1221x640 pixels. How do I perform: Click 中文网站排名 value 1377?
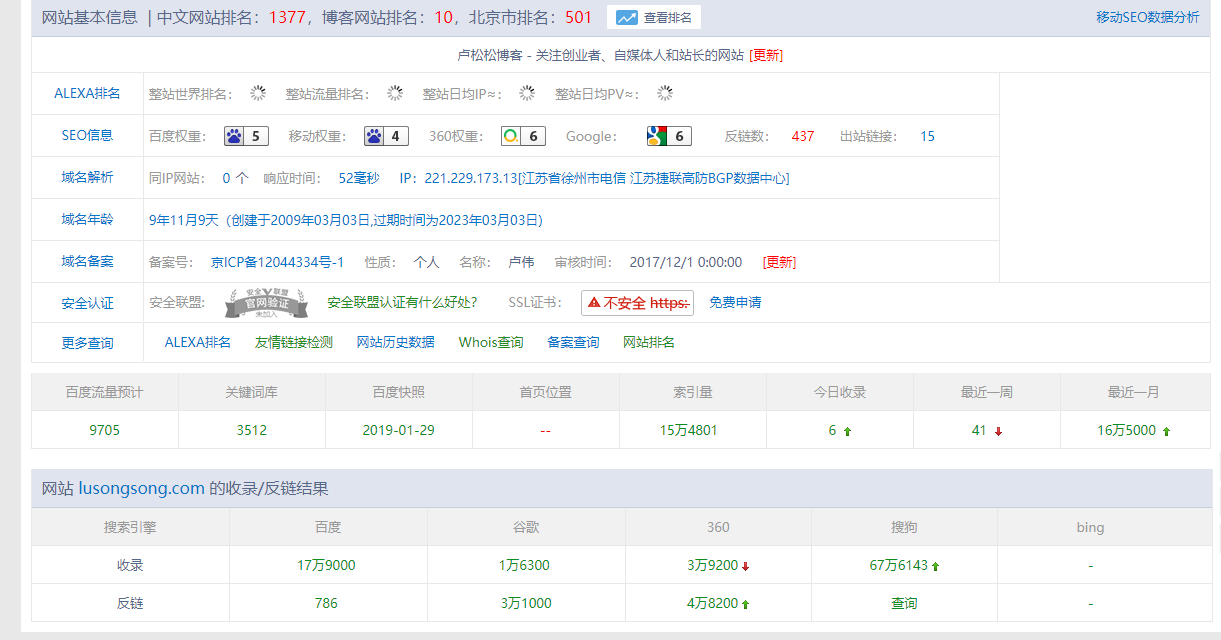(x=287, y=17)
